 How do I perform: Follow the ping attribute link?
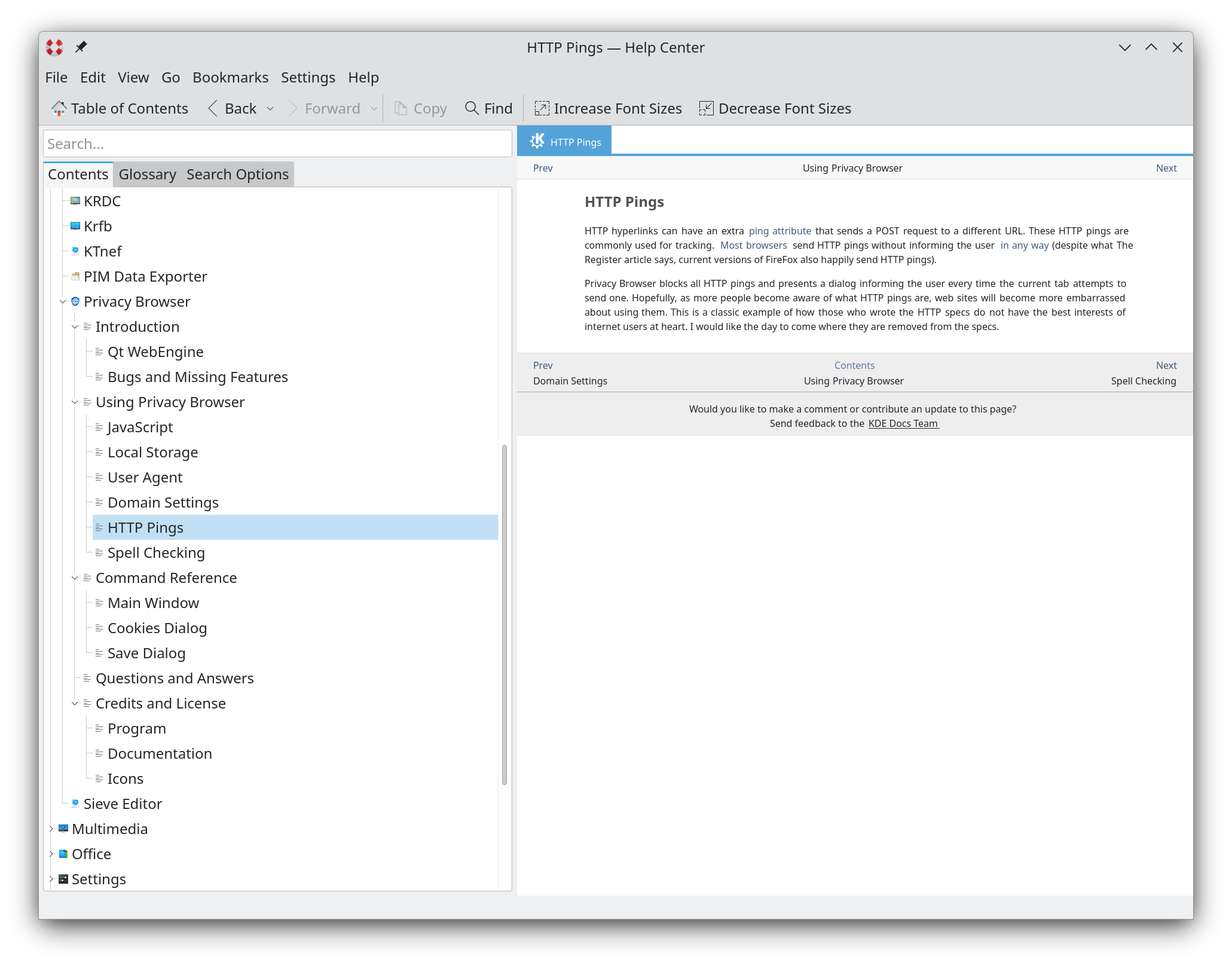click(x=779, y=231)
